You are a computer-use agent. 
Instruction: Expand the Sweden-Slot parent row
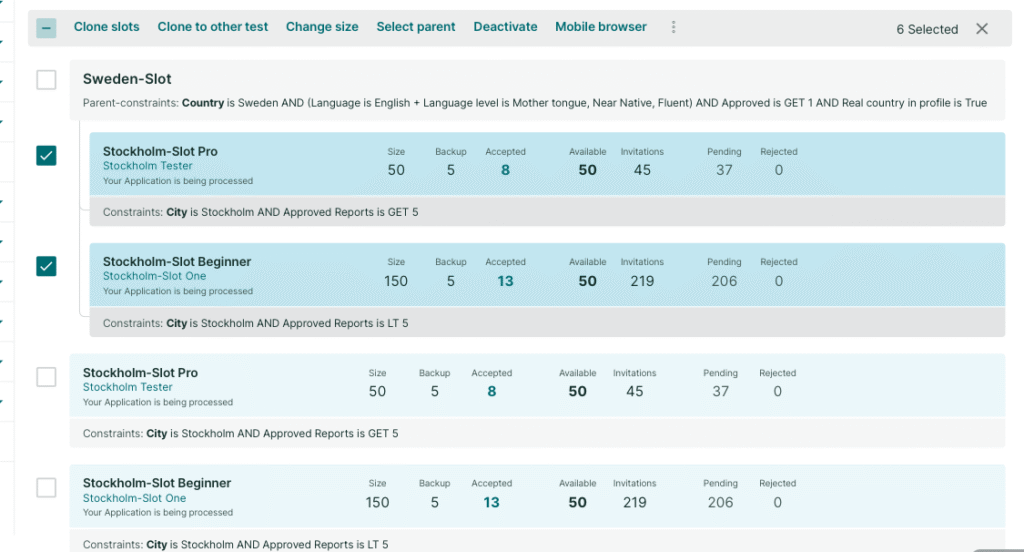click(x=537, y=89)
